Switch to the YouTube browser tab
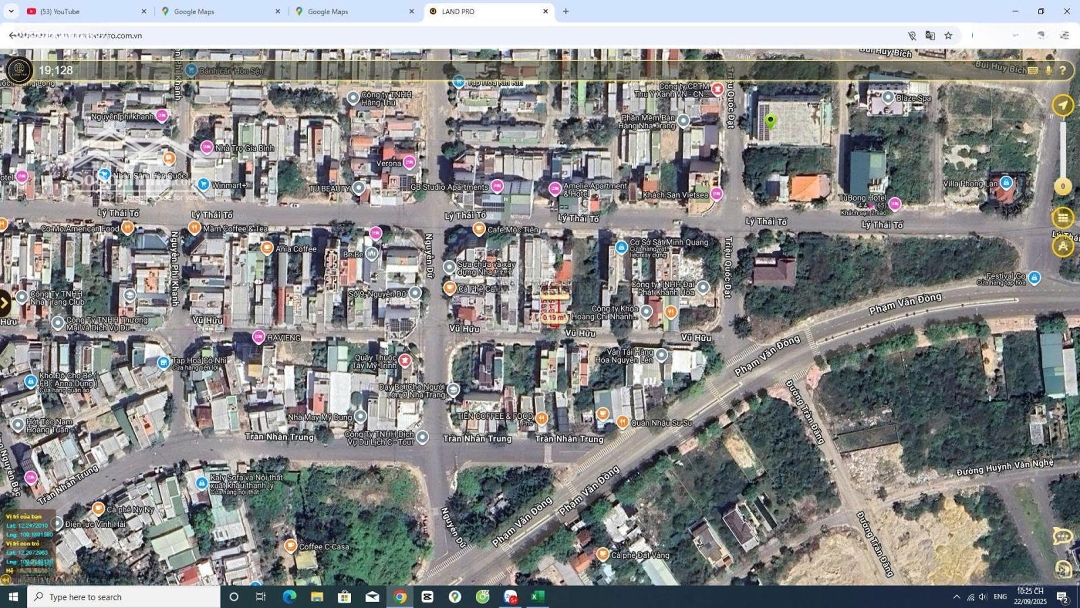The image size is (1080, 608). point(85,12)
